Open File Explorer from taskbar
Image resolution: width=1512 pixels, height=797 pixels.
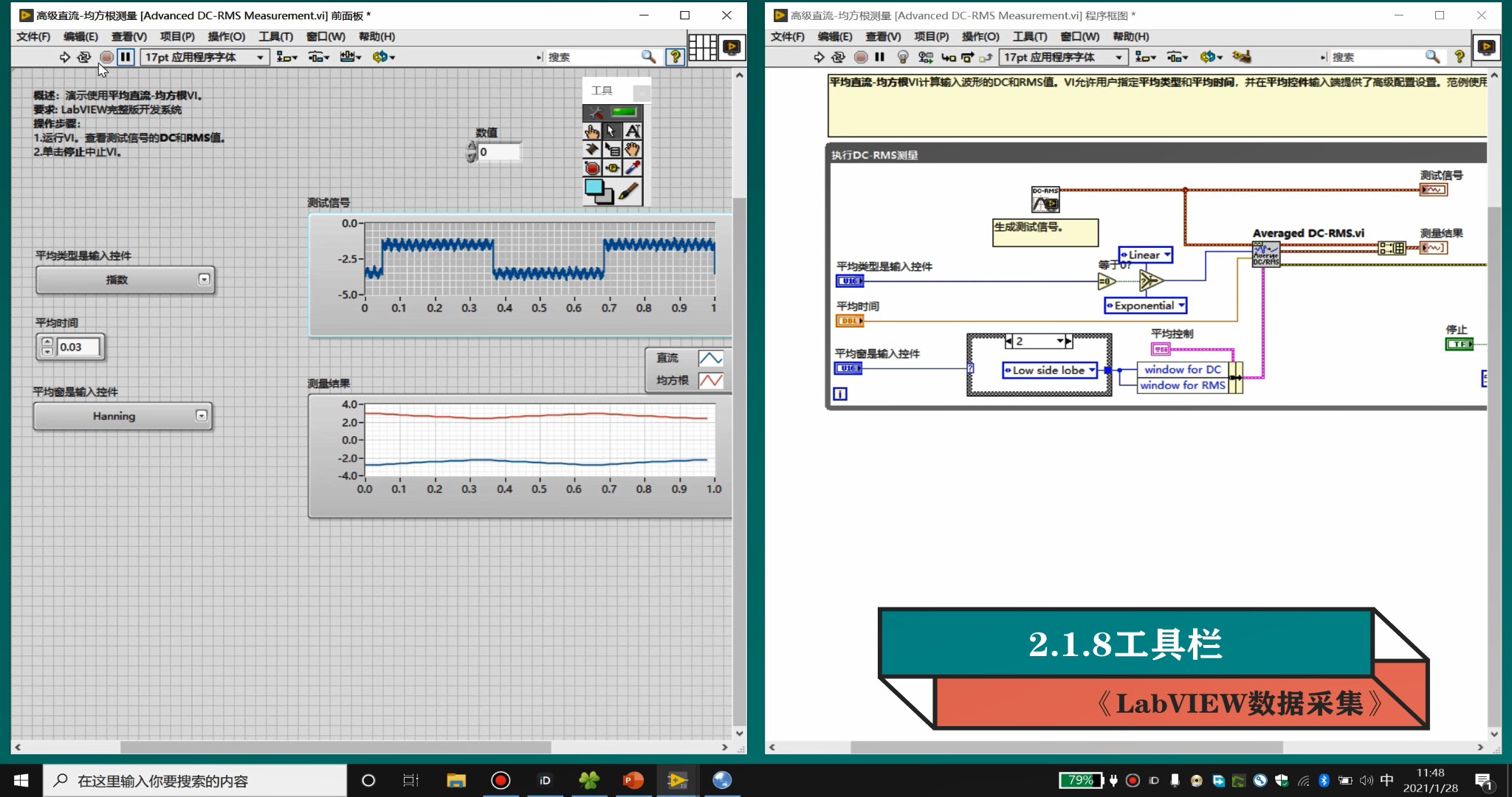pyautogui.click(x=456, y=780)
